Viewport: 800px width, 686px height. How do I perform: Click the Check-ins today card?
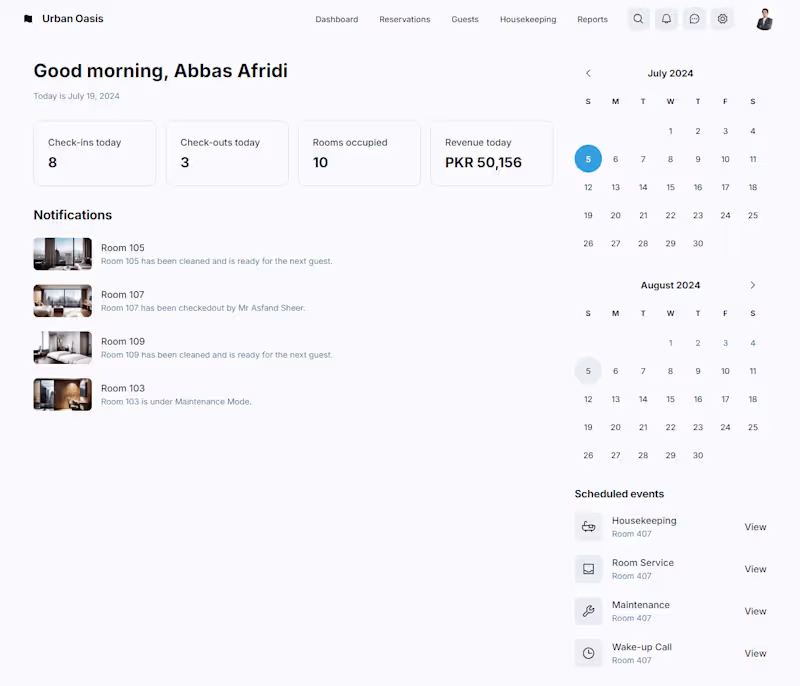pyautogui.click(x=95, y=153)
